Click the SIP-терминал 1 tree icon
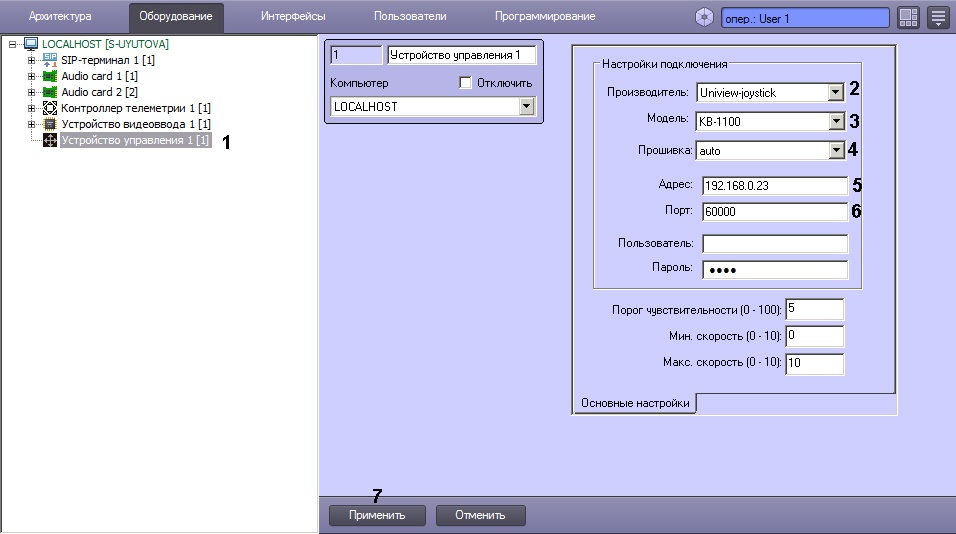 (50, 60)
